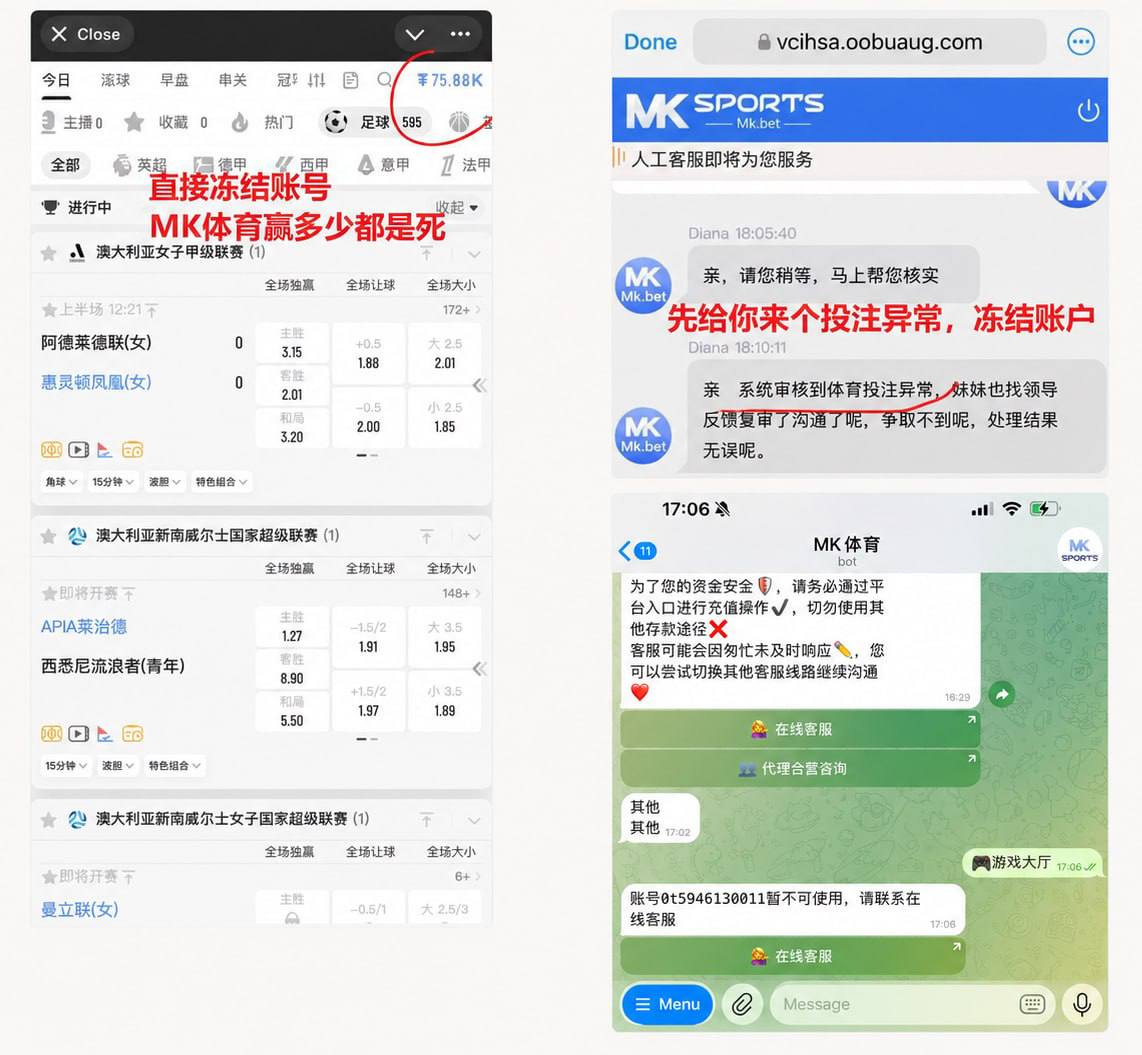The image size is (1142, 1055).
Task: Open browser more options circle icon
Action: pos(1080,42)
